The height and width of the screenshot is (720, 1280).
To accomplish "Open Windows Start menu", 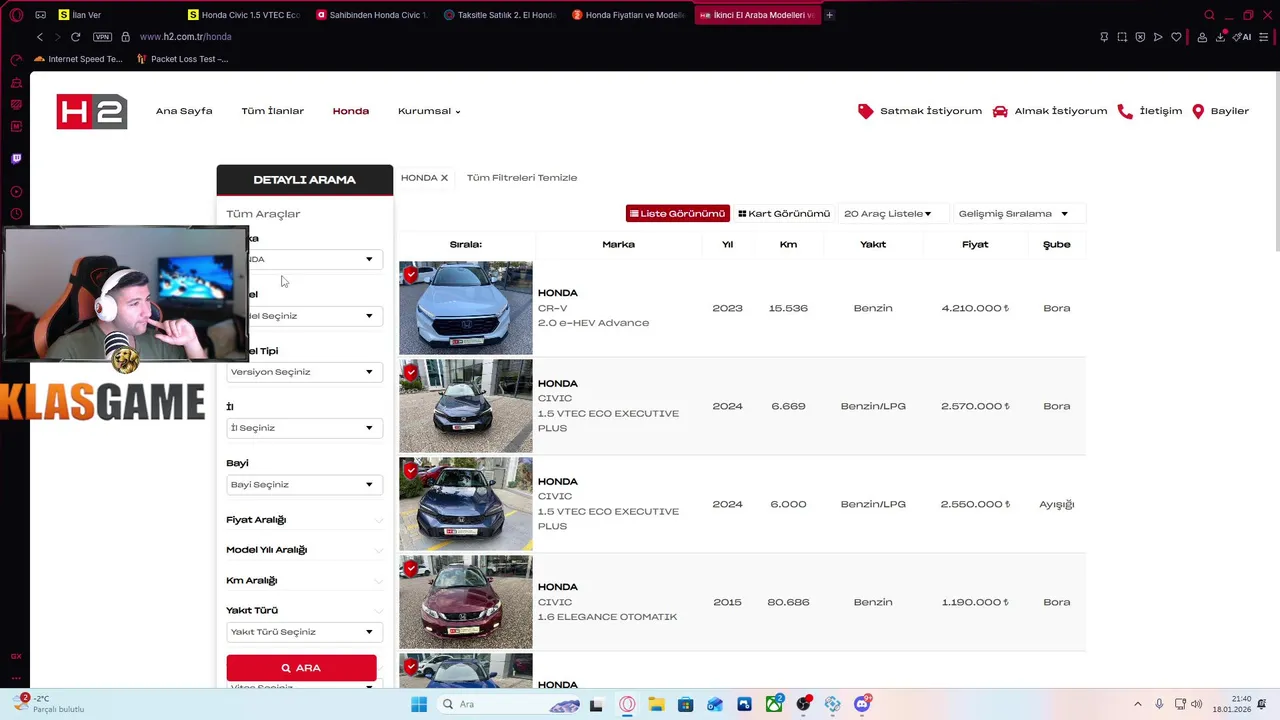I will point(419,704).
